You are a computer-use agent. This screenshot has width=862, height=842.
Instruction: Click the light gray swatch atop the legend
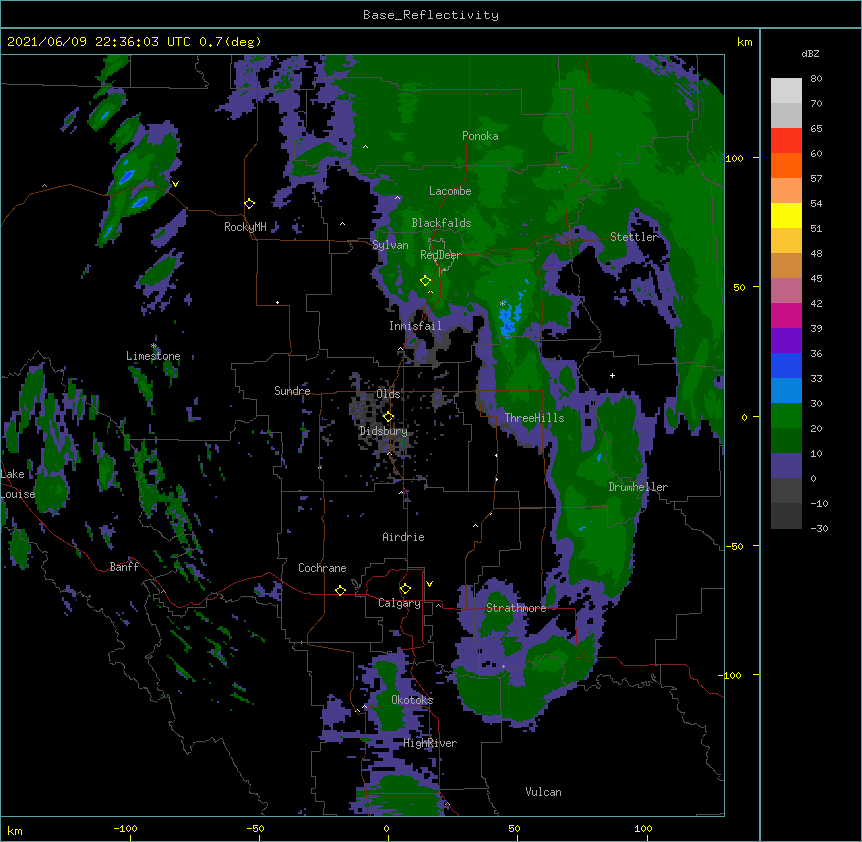(786, 91)
